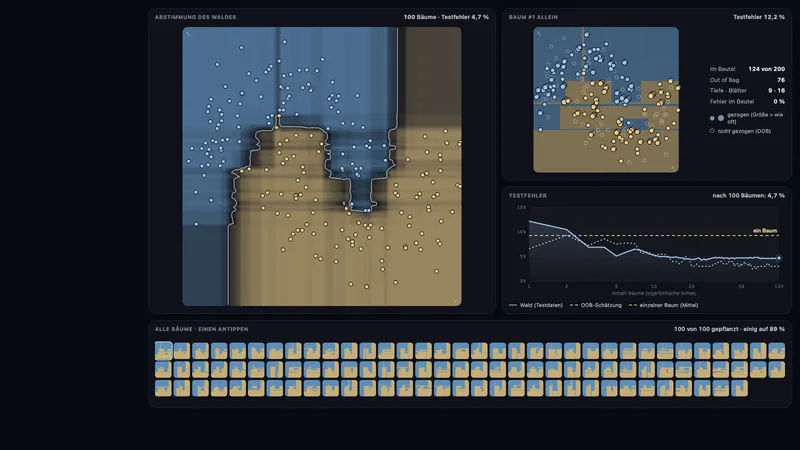Click the 'Tiefe · Blätter' label
800x450 pixels.
[728, 90]
